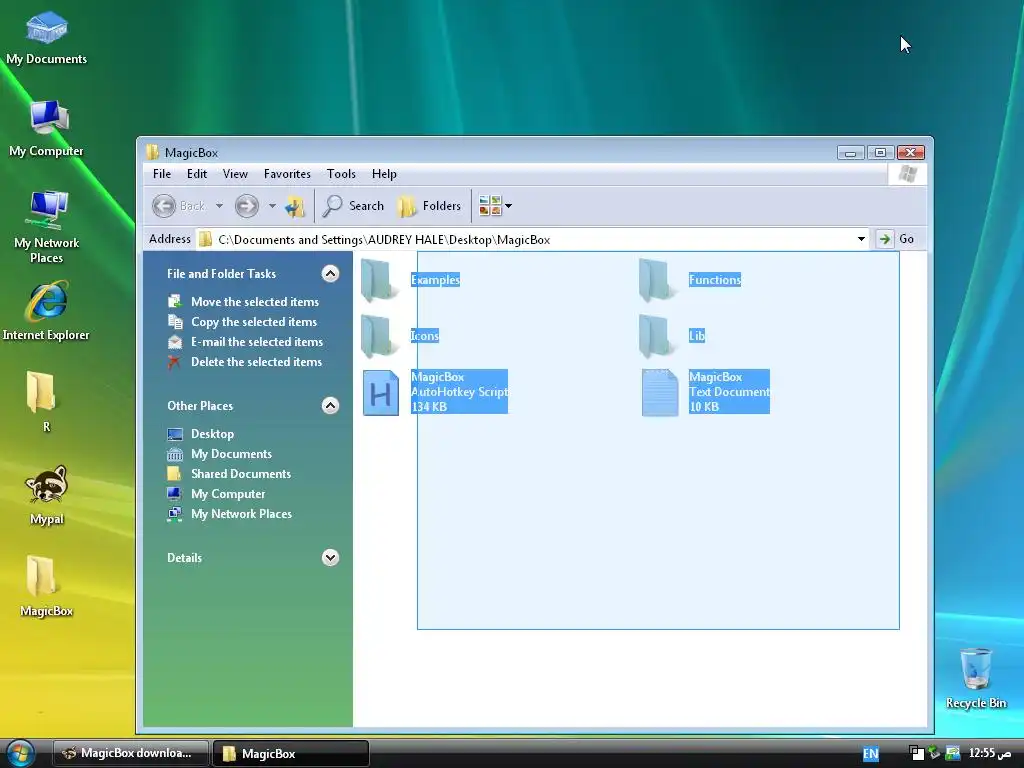
Task: Open My Network Places in Other Places
Action: [x=229, y=514]
